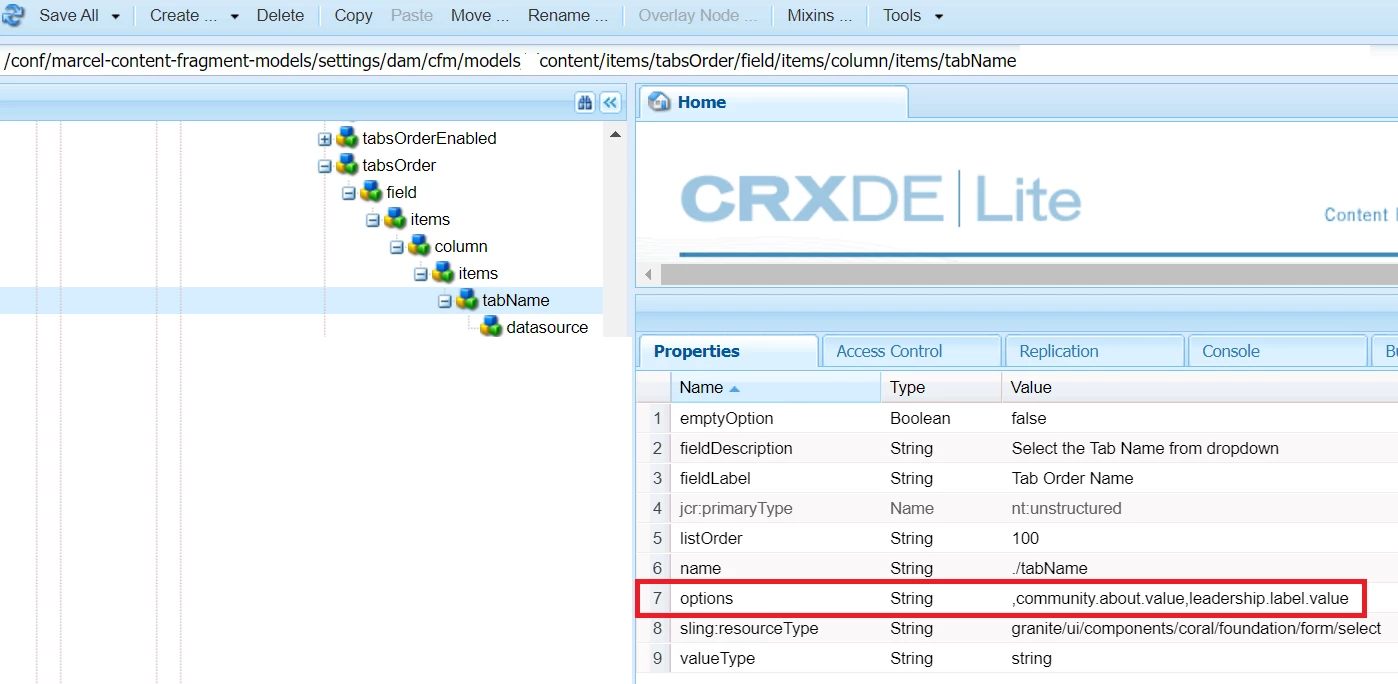Select the column tree node

[x=461, y=246]
